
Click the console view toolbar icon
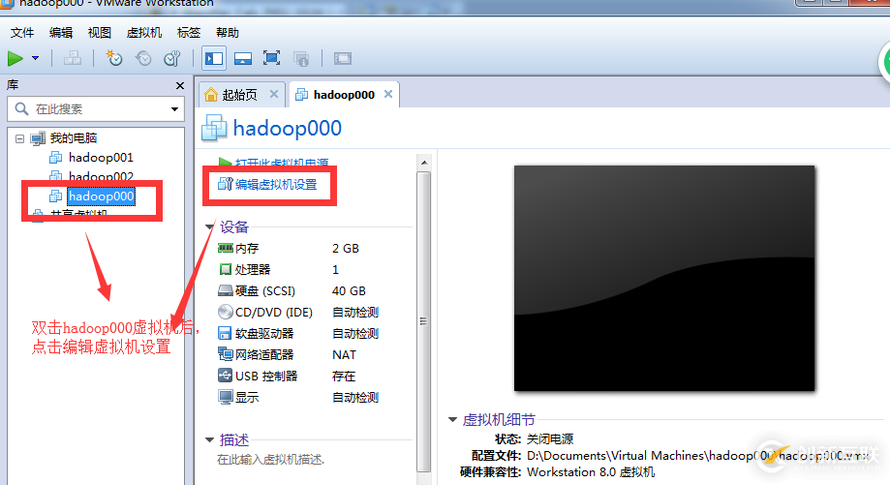click(x=342, y=58)
